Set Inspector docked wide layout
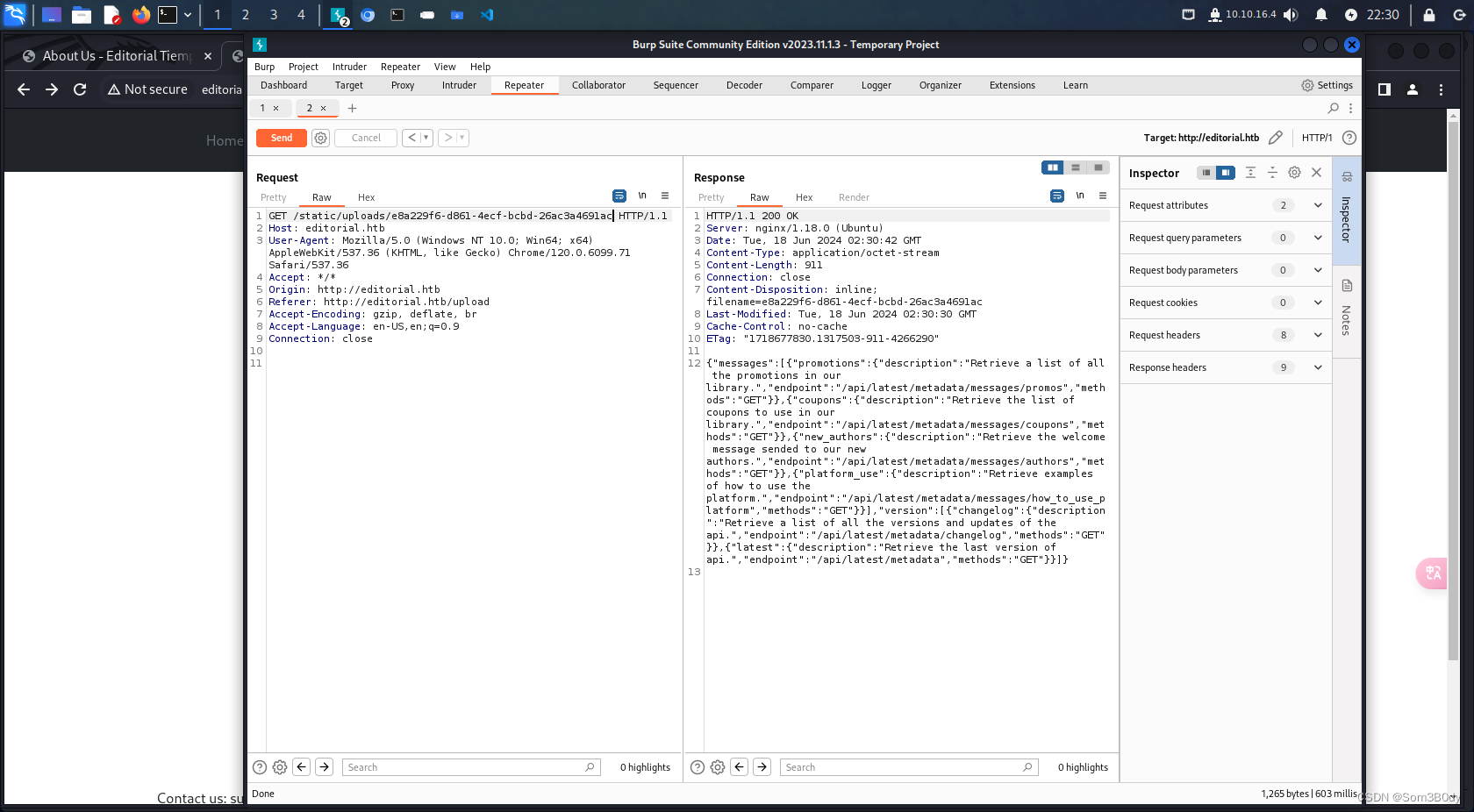Image resolution: width=1474 pixels, height=812 pixels. [1226, 173]
